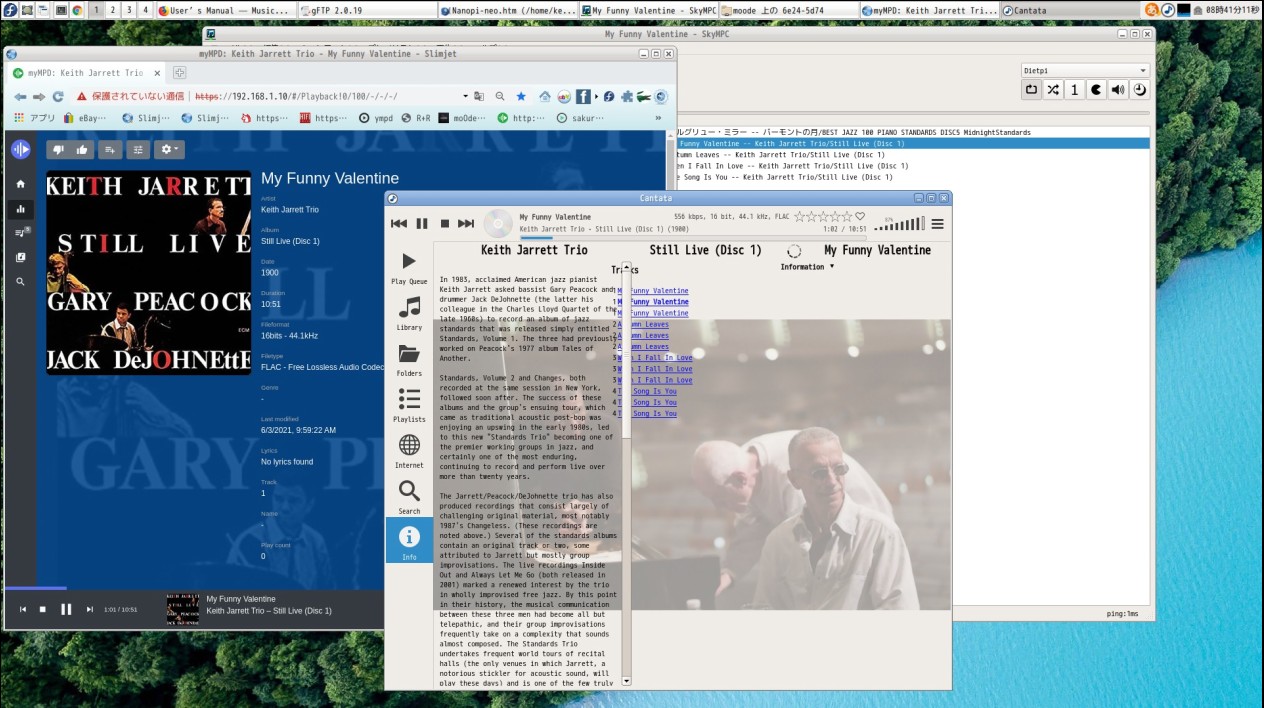Toggle repeat mode in SkyMPC

pos(1031,90)
